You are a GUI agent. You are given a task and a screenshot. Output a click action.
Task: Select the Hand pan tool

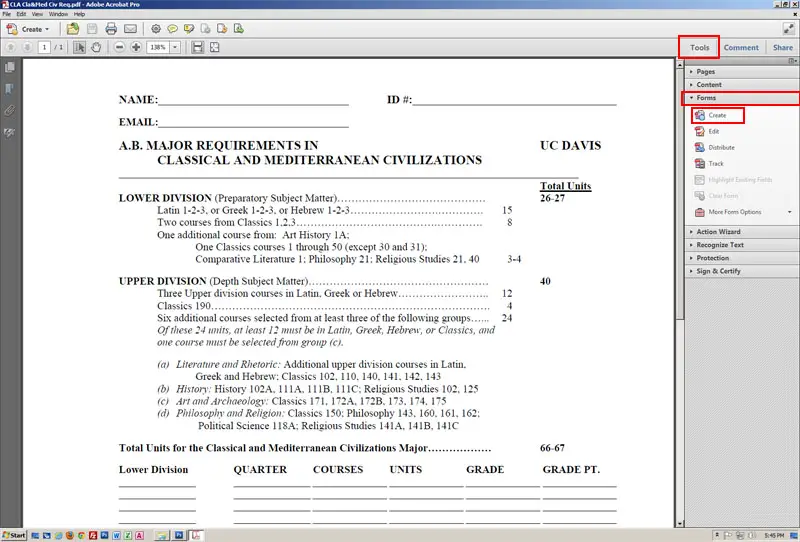[96, 47]
